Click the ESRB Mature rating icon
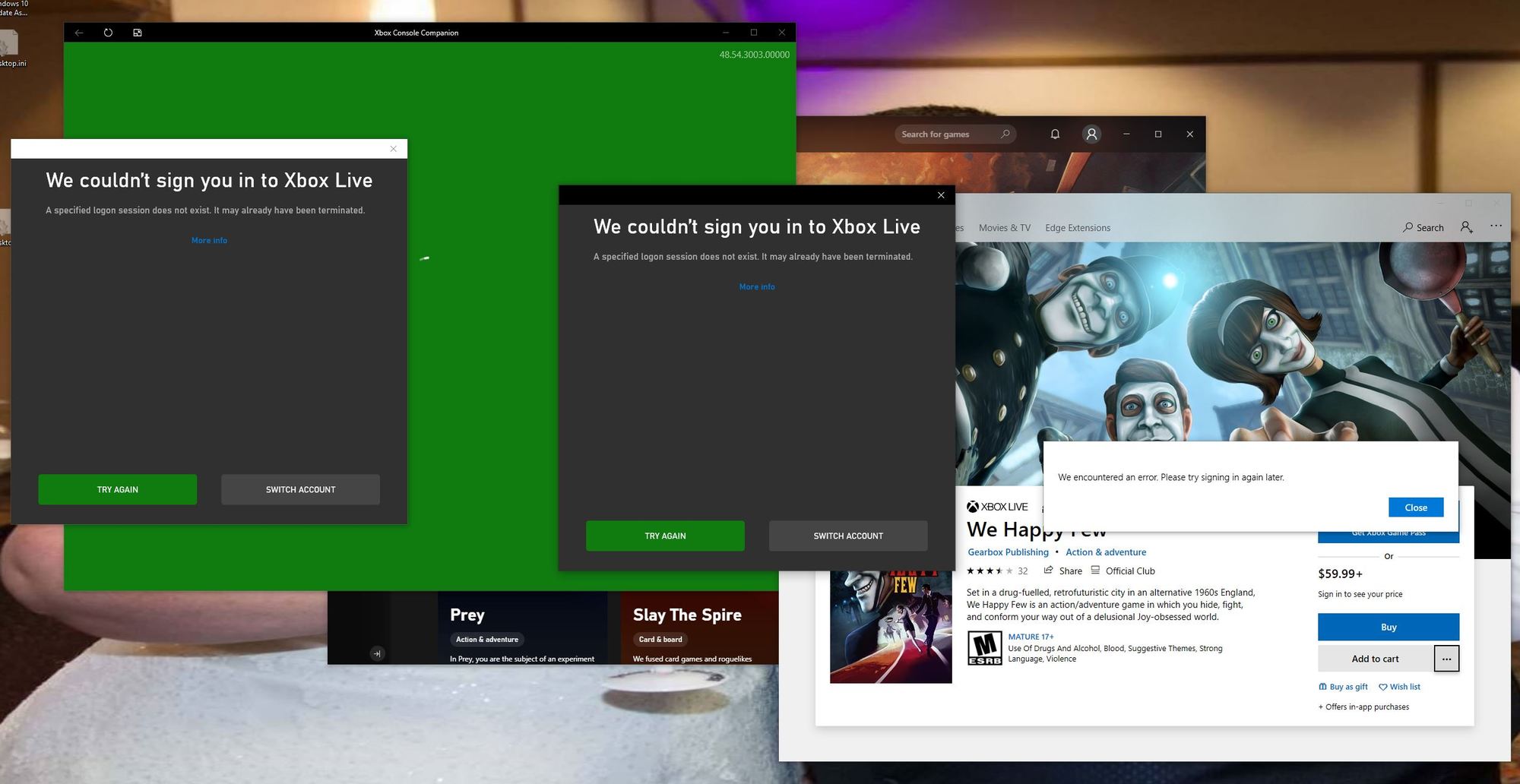This screenshot has height=784, width=1520. coord(984,648)
